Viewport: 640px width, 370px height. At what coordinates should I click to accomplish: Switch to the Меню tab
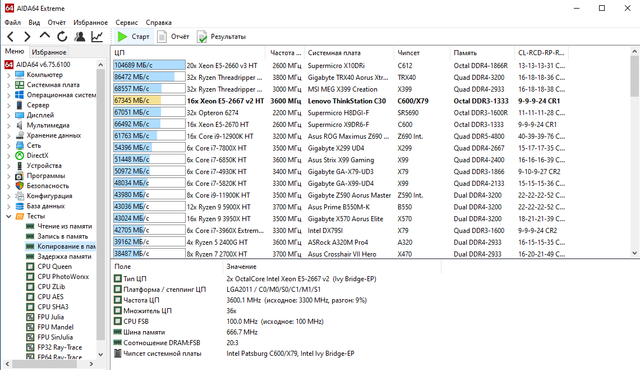point(15,51)
